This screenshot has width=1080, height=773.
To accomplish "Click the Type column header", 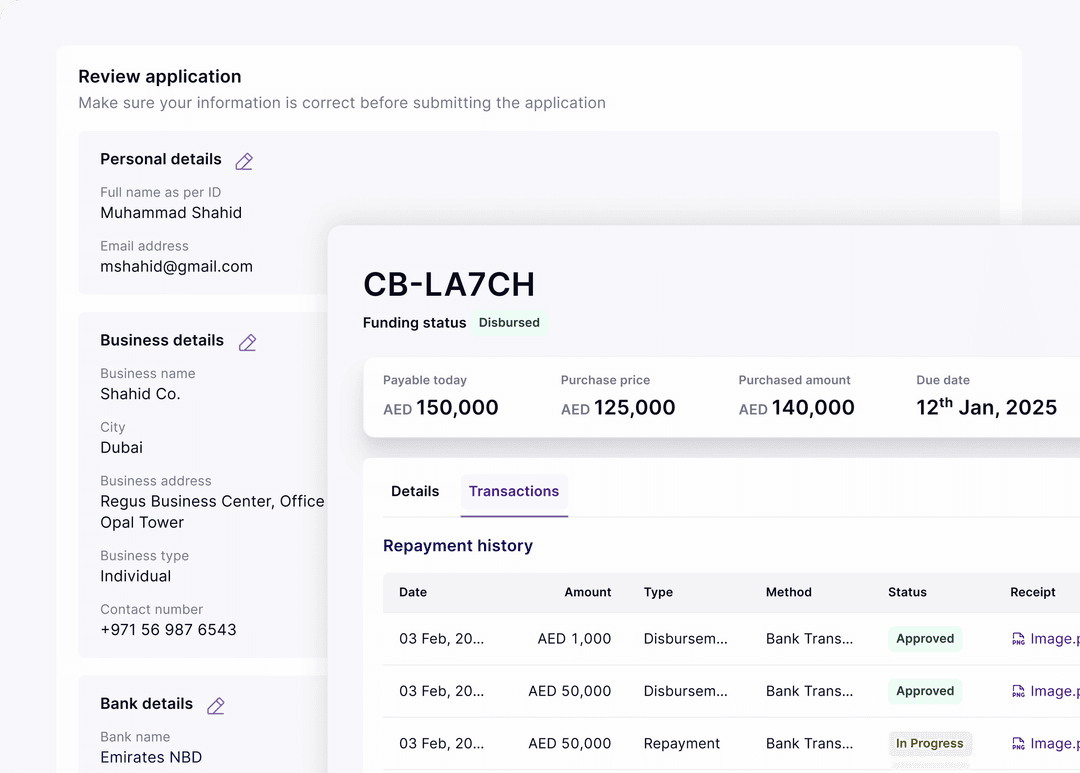I will 658,592.
